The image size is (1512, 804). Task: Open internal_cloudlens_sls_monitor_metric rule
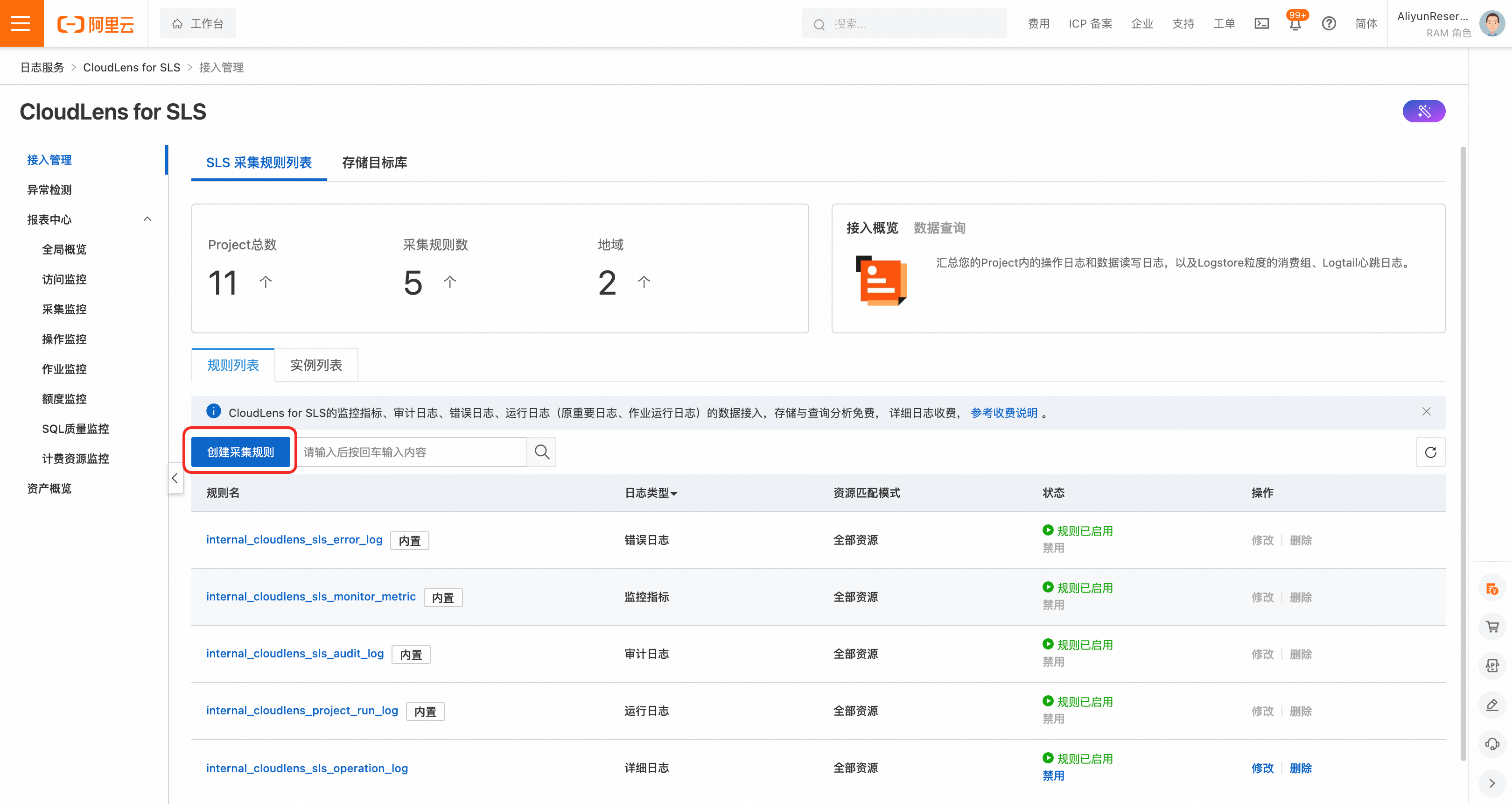click(310, 597)
